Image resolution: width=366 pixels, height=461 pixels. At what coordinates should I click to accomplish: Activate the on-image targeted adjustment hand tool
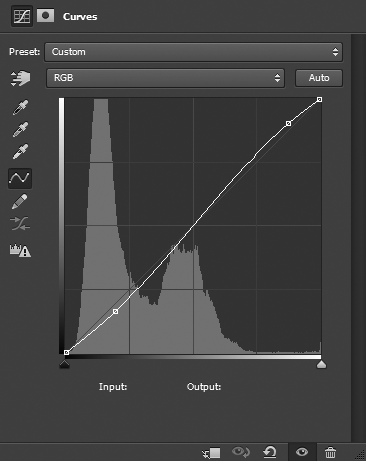pyautogui.click(x=20, y=78)
